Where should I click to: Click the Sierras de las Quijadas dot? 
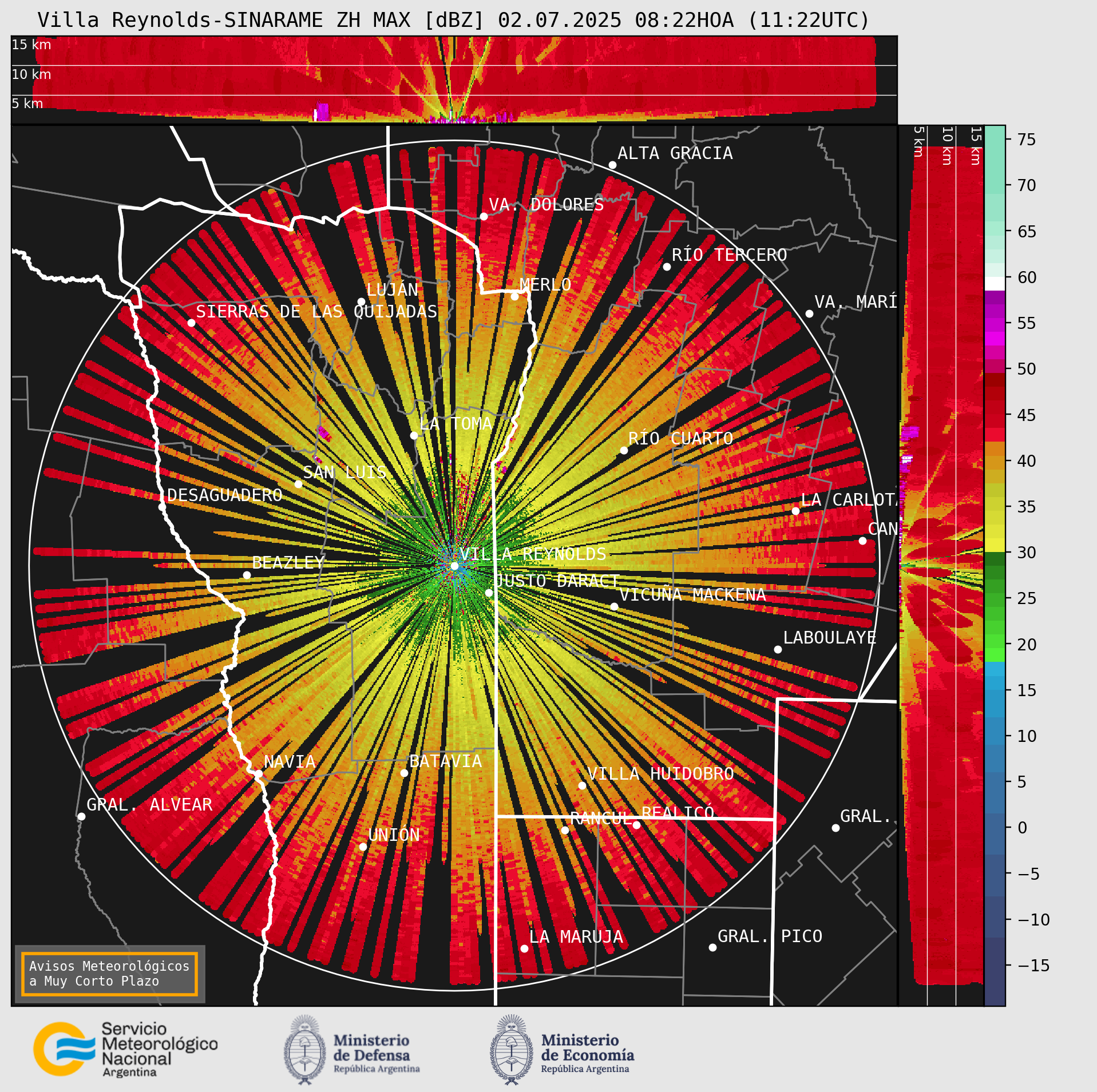pos(191,323)
